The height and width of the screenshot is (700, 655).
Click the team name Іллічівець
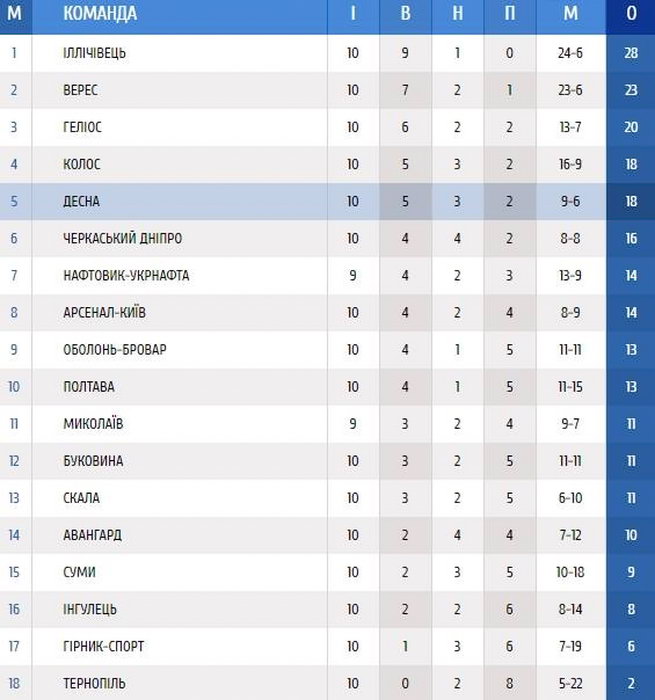[95, 53]
